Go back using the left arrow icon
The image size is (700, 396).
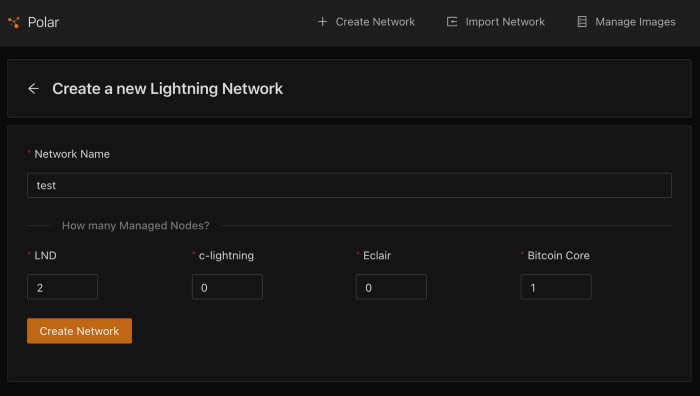coord(33,88)
